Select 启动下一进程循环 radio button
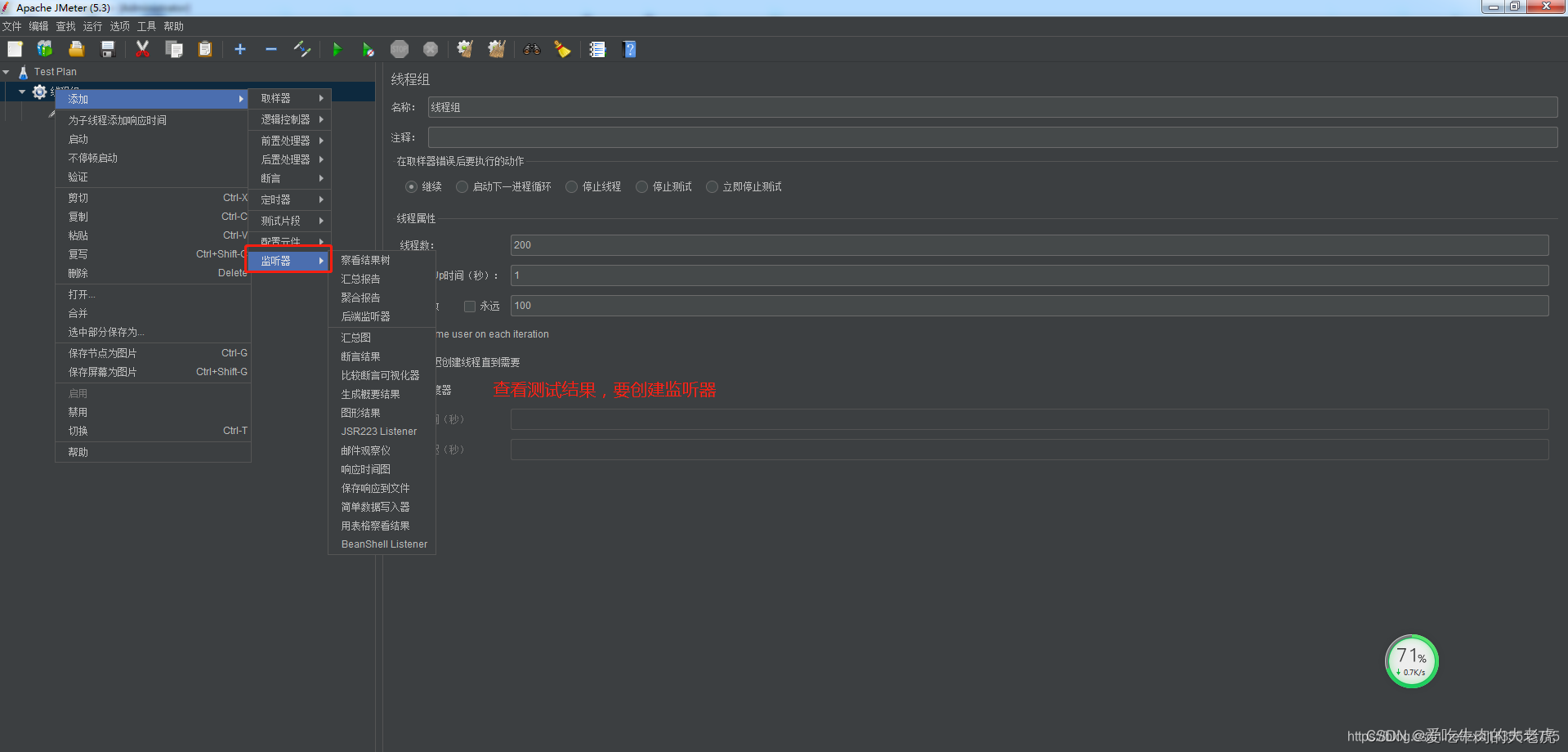The height and width of the screenshot is (752, 1568). (462, 186)
